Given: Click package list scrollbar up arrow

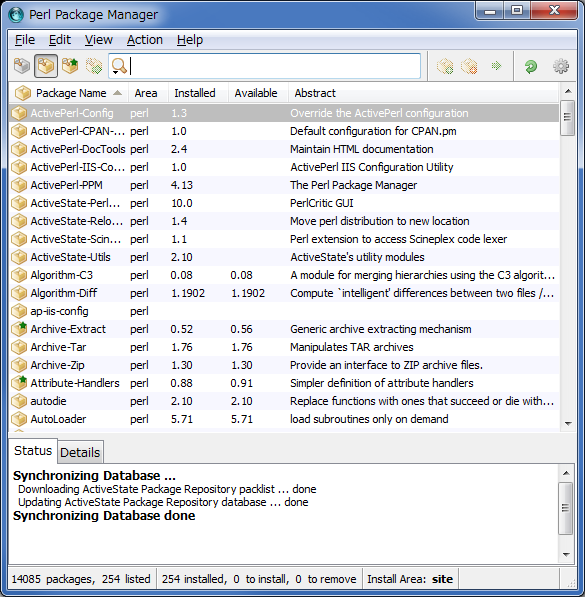Looking at the screenshot, I should tap(568, 91).
